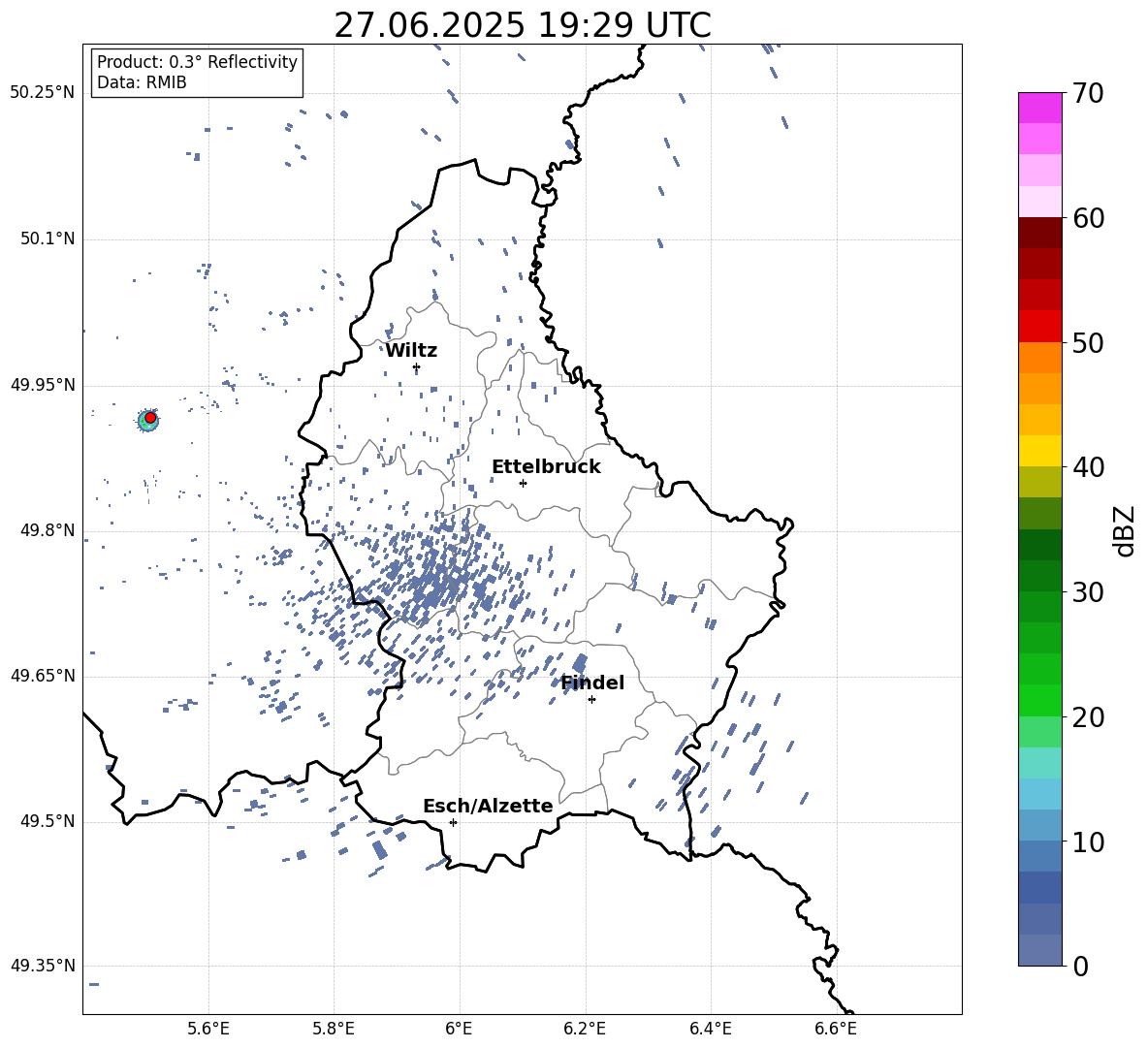
Task: Click the cross marker below Findel
Action: [592, 700]
